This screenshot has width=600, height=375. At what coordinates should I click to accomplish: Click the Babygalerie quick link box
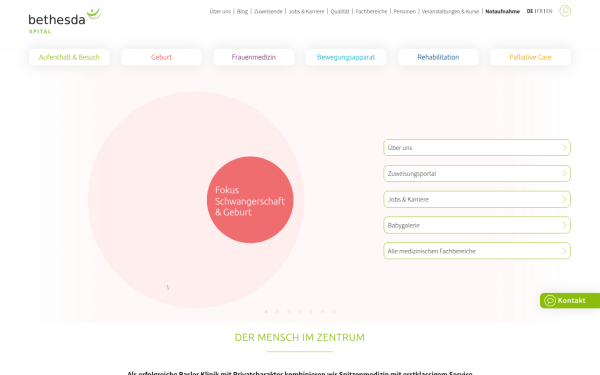pyautogui.click(x=477, y=225)
